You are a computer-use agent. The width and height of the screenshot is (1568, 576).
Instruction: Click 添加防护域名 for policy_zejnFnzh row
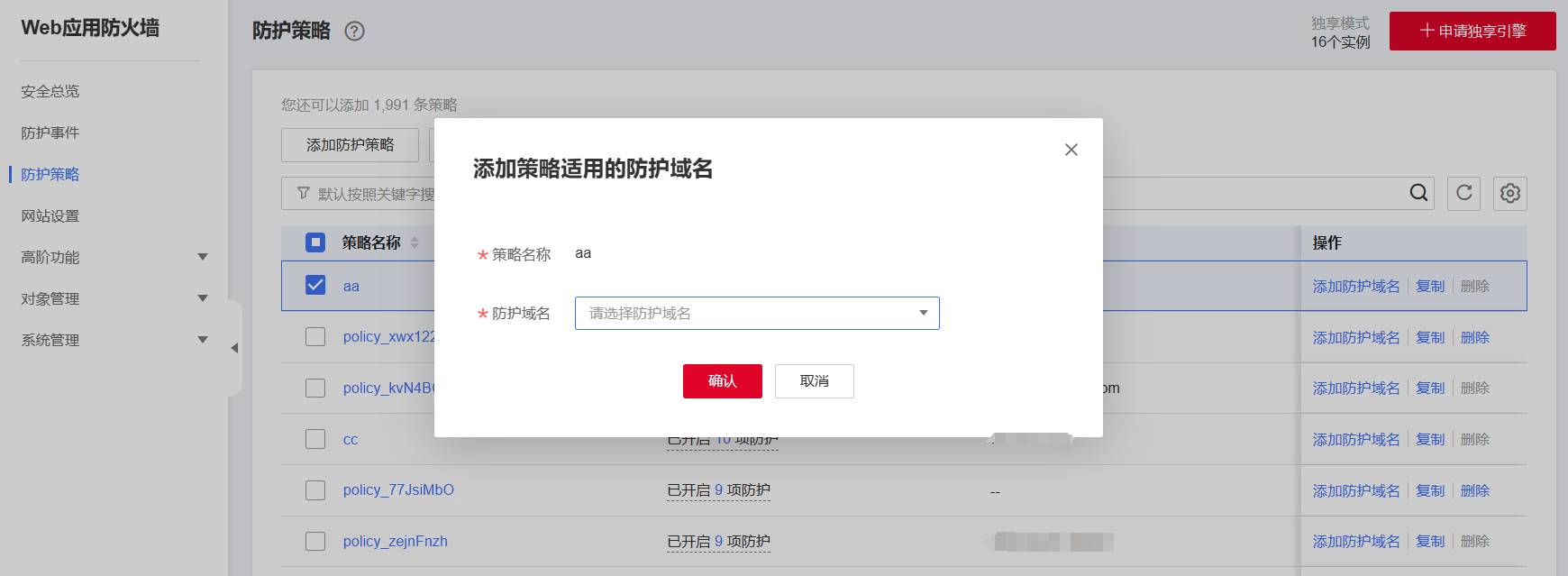tap(1356, 541)
